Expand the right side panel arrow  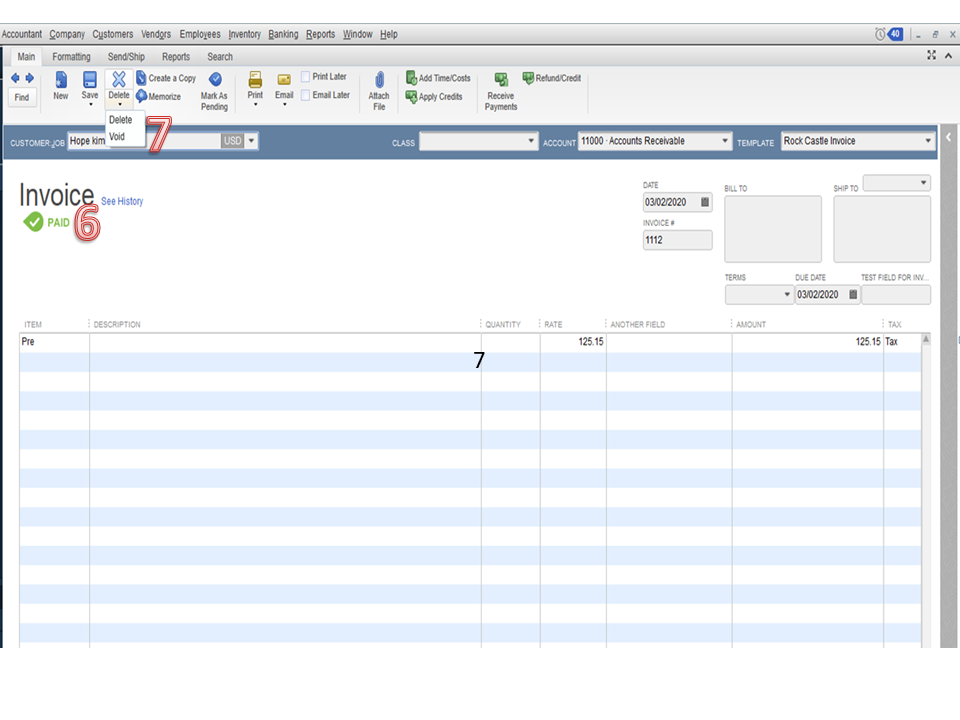pos(948,137)
